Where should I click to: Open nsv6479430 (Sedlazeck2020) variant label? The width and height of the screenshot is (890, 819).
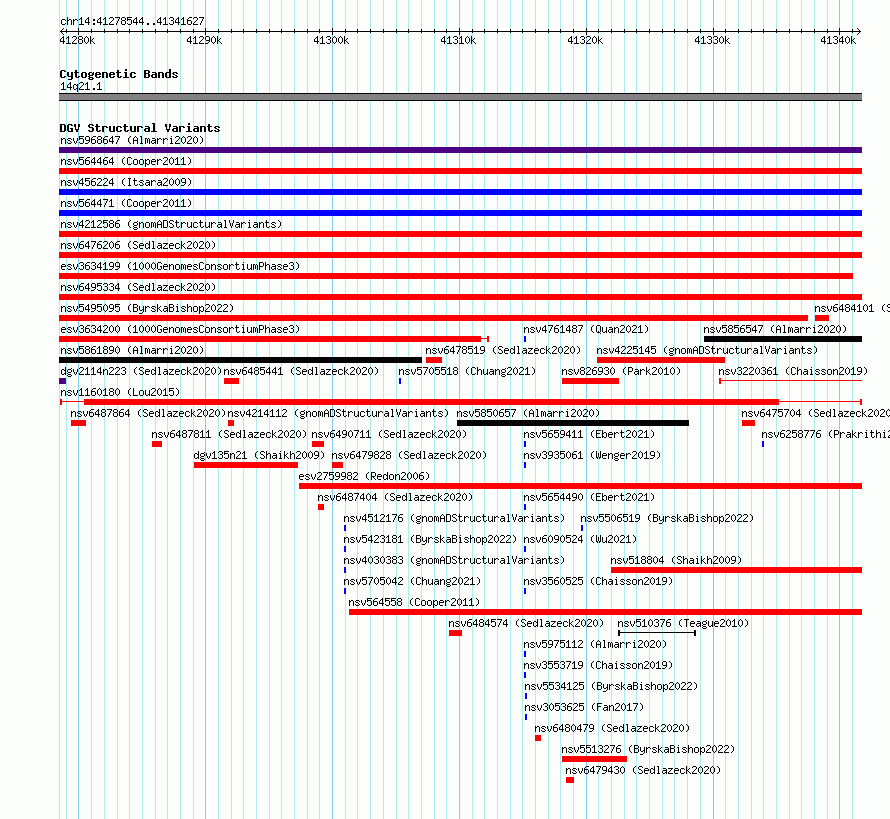click(x=643, y=770)
